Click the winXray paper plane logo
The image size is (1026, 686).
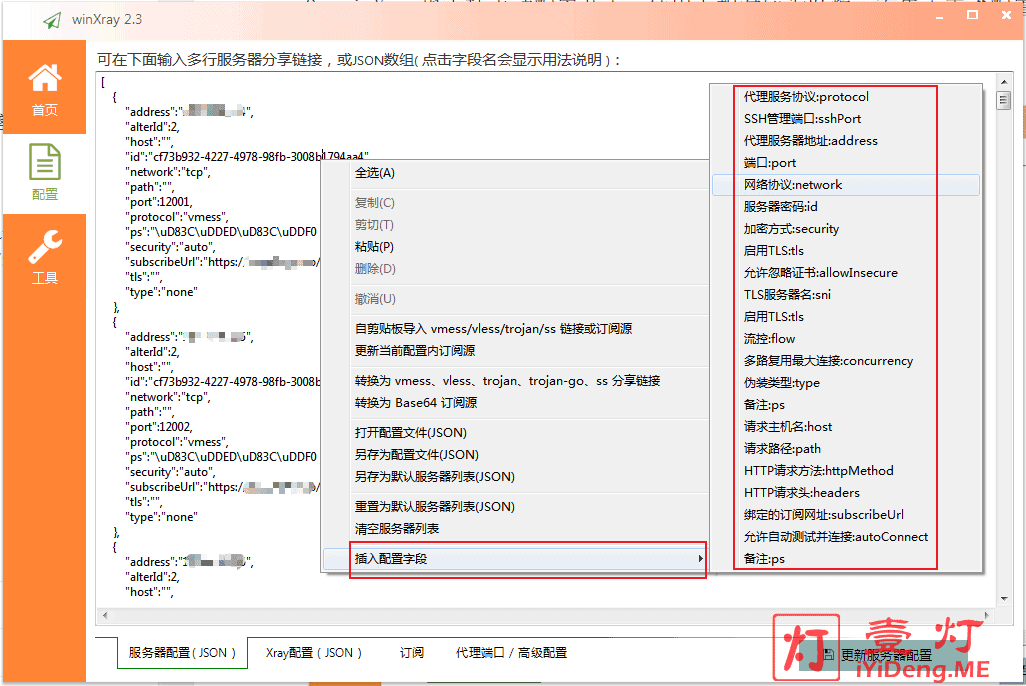pos(52,20)
